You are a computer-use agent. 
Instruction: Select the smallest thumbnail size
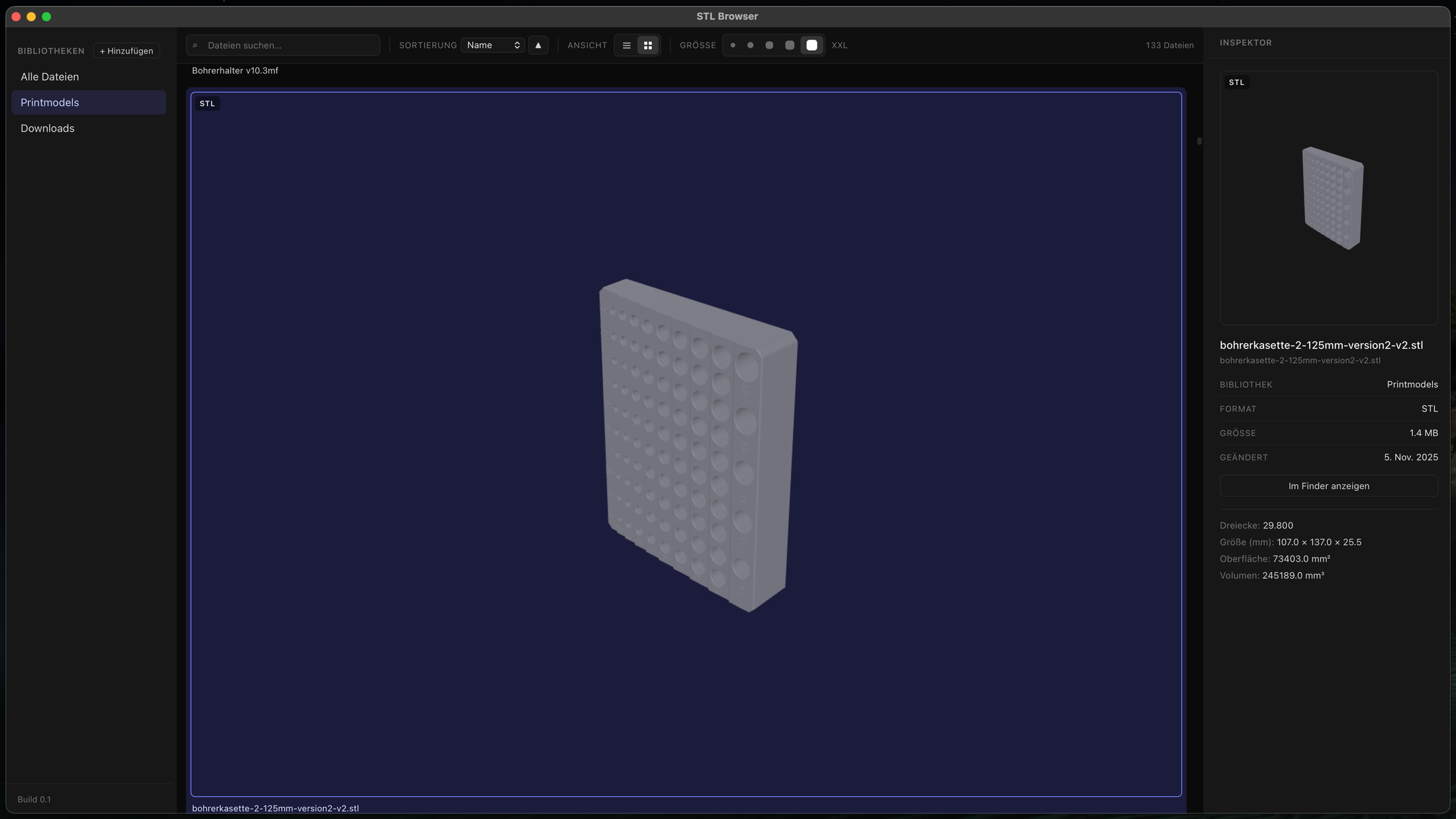[x=733, y=46]
